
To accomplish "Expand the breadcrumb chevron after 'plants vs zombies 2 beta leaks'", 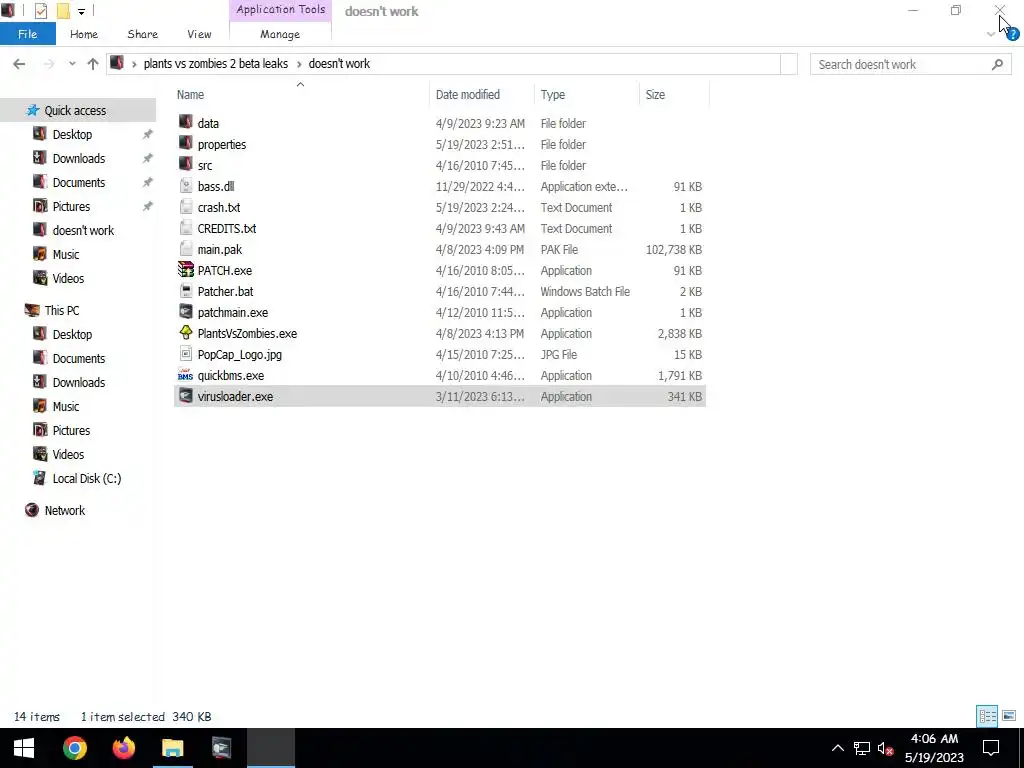I will (299, 64).
